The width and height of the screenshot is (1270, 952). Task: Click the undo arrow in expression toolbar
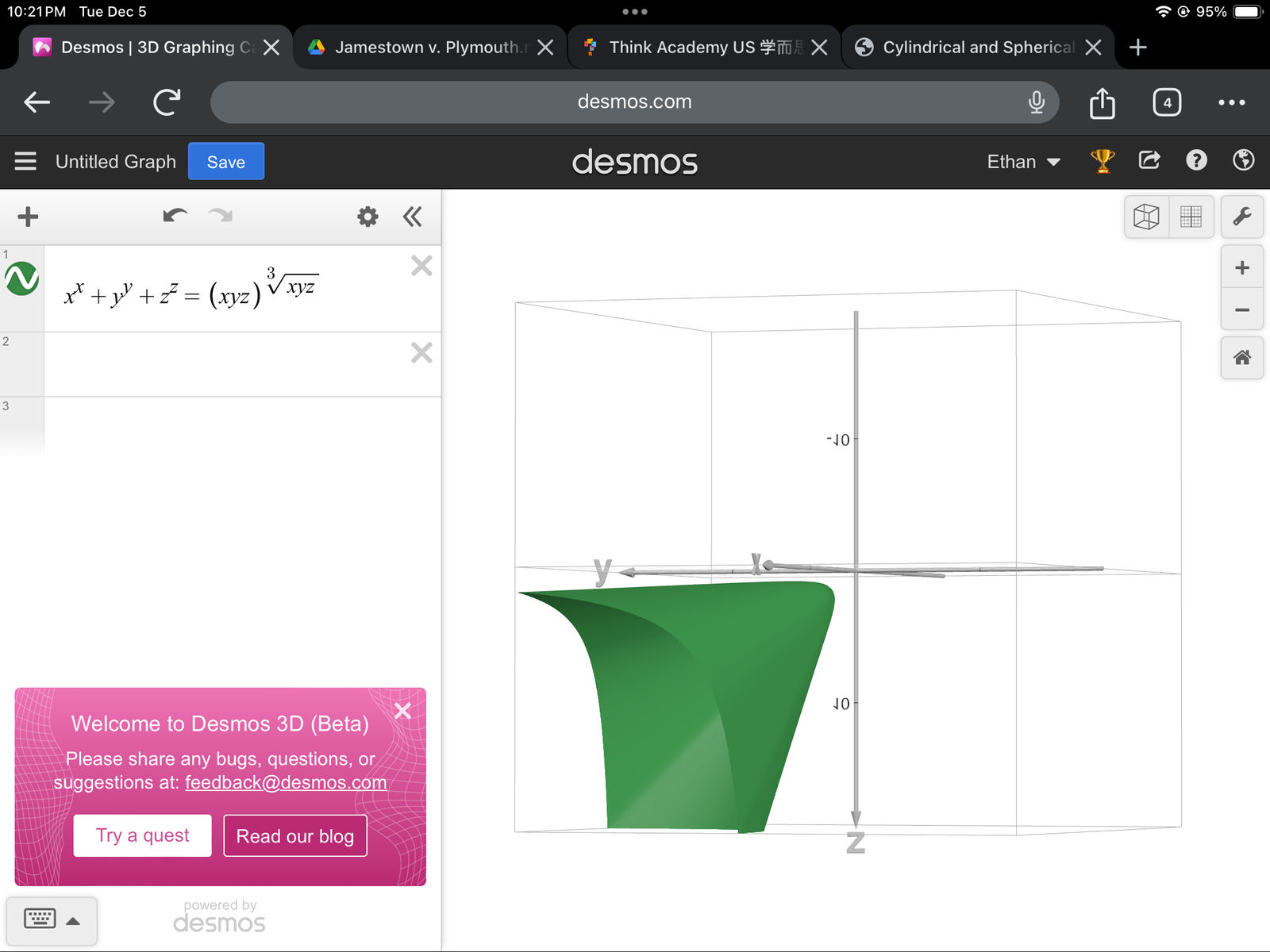(x=175, y=217)
